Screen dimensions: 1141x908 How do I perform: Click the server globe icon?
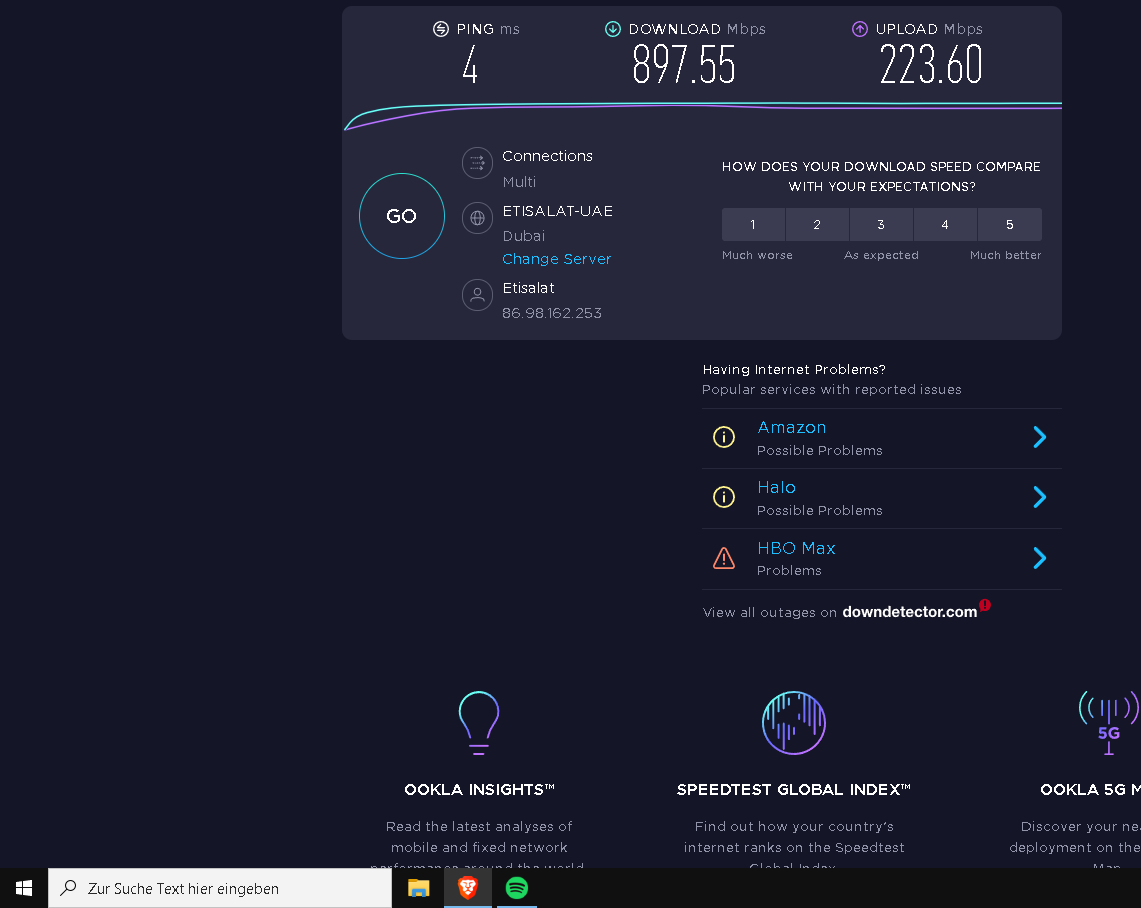coord(477,218)
